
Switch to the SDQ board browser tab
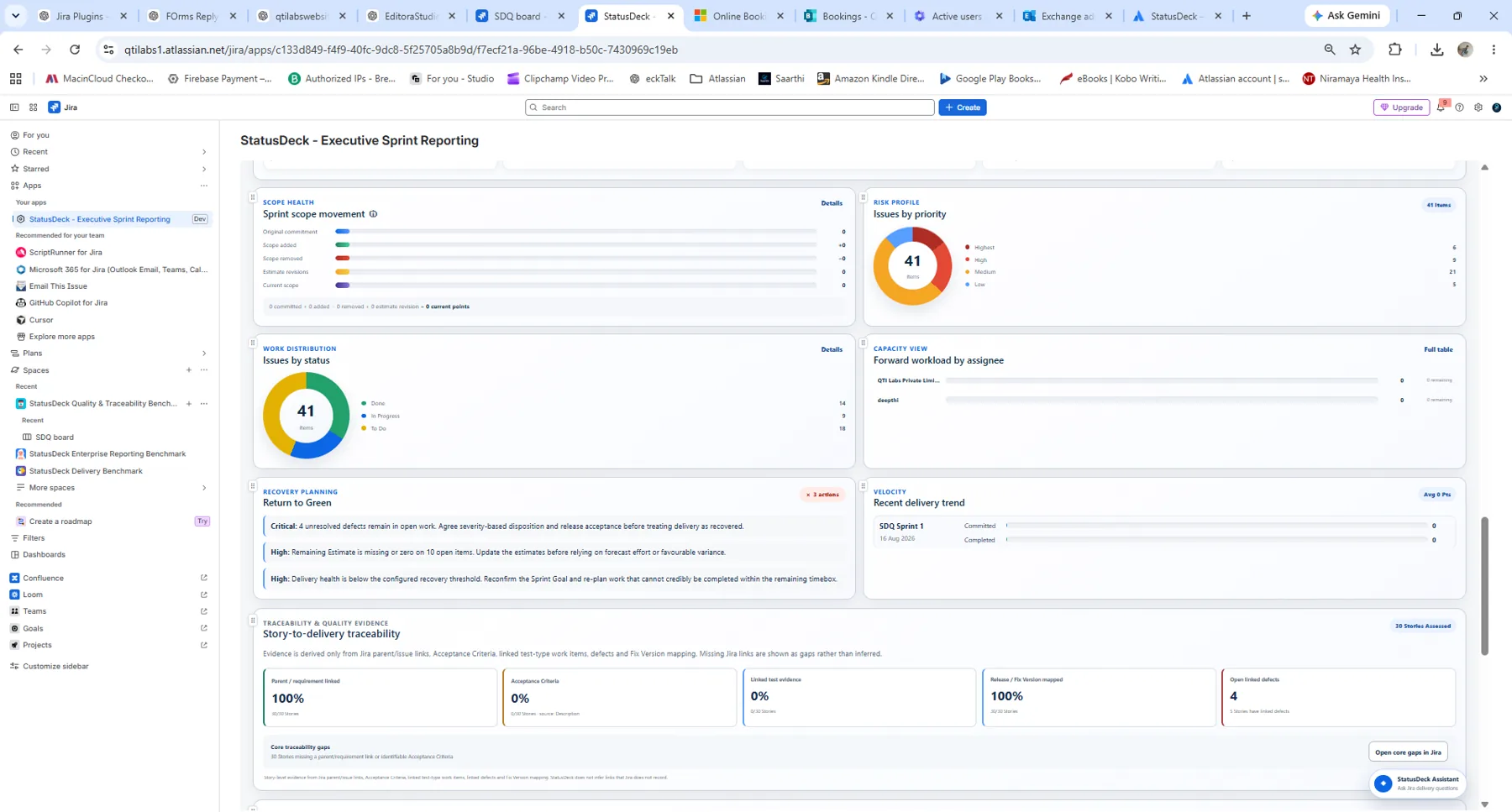pyautogui.click(x=520, y=16)
